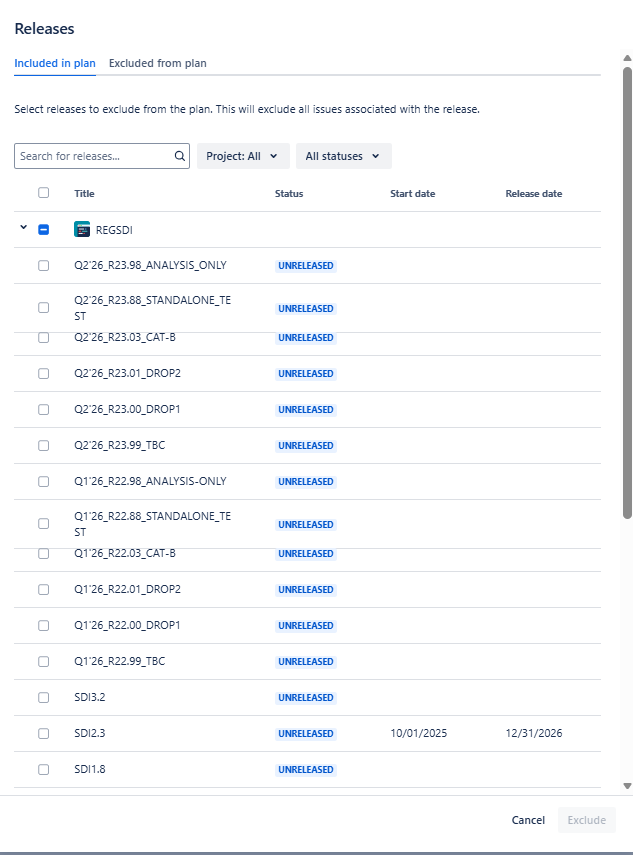The height and width of the screenshot is (855, 633).
Task: Open the All statuses dropdown
Action: 343,156
